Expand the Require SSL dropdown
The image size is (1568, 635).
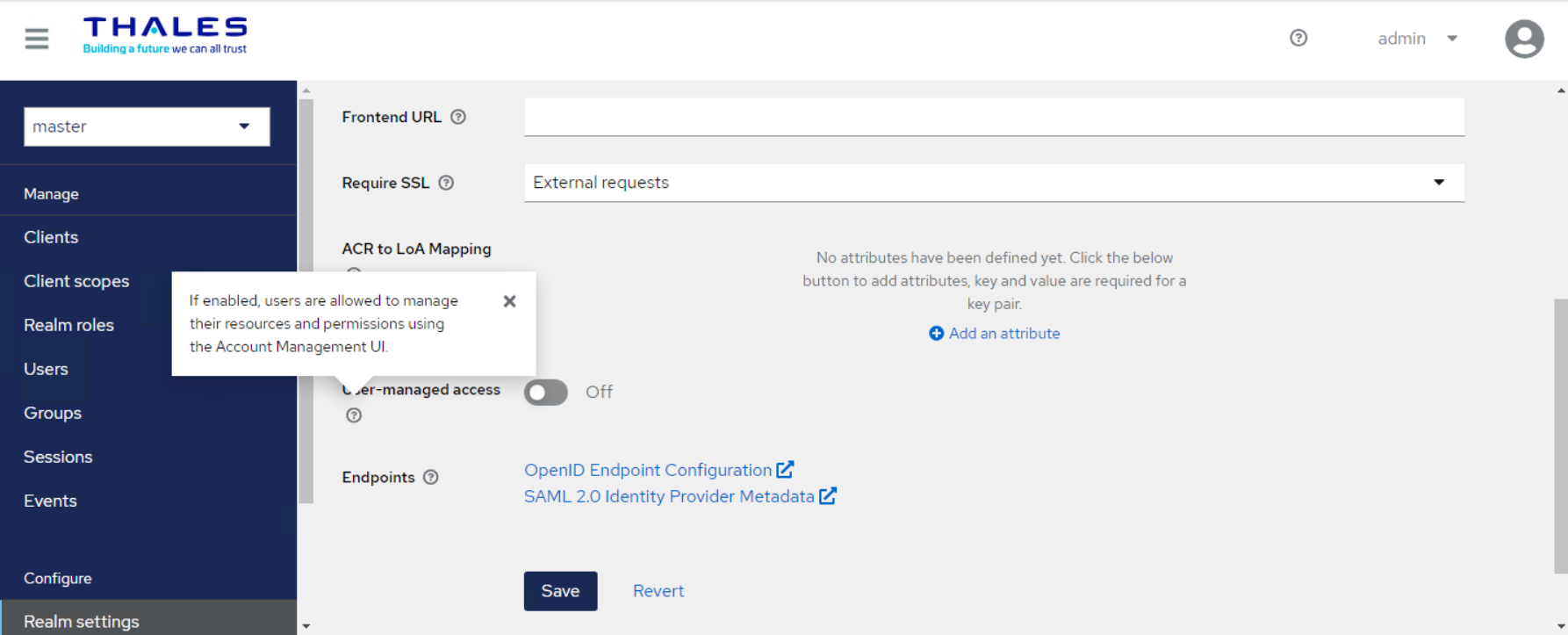[x=993, y=183]
